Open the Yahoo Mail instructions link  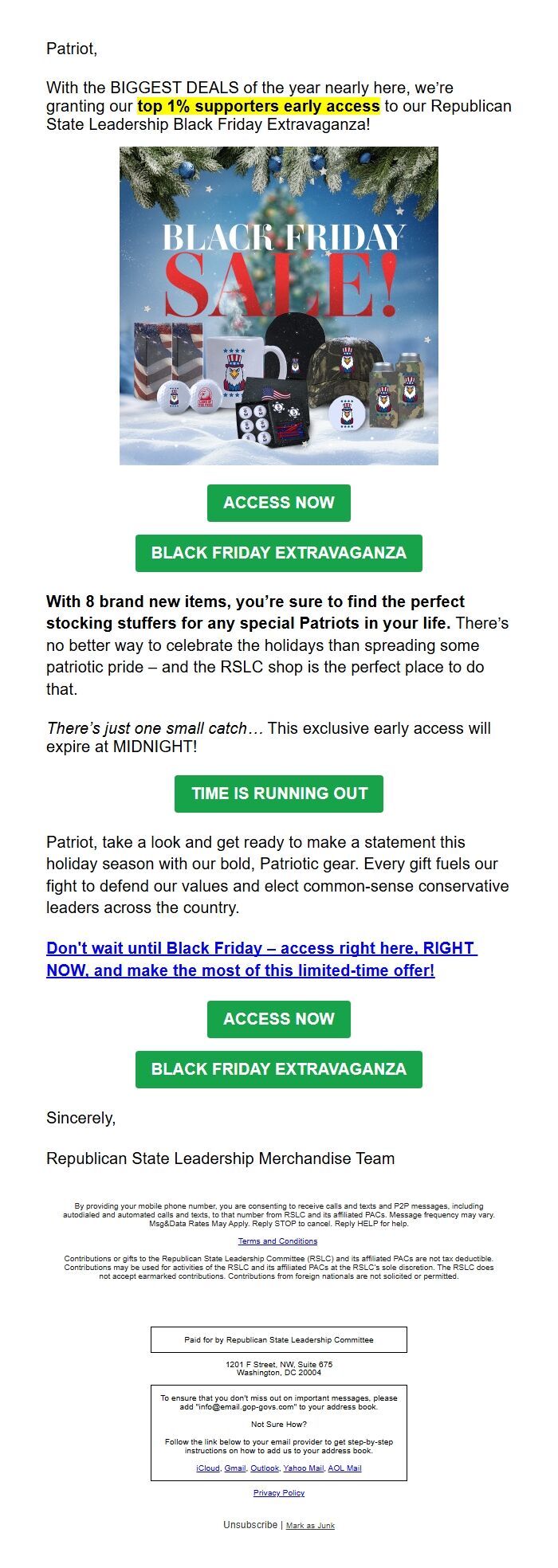304,1468
